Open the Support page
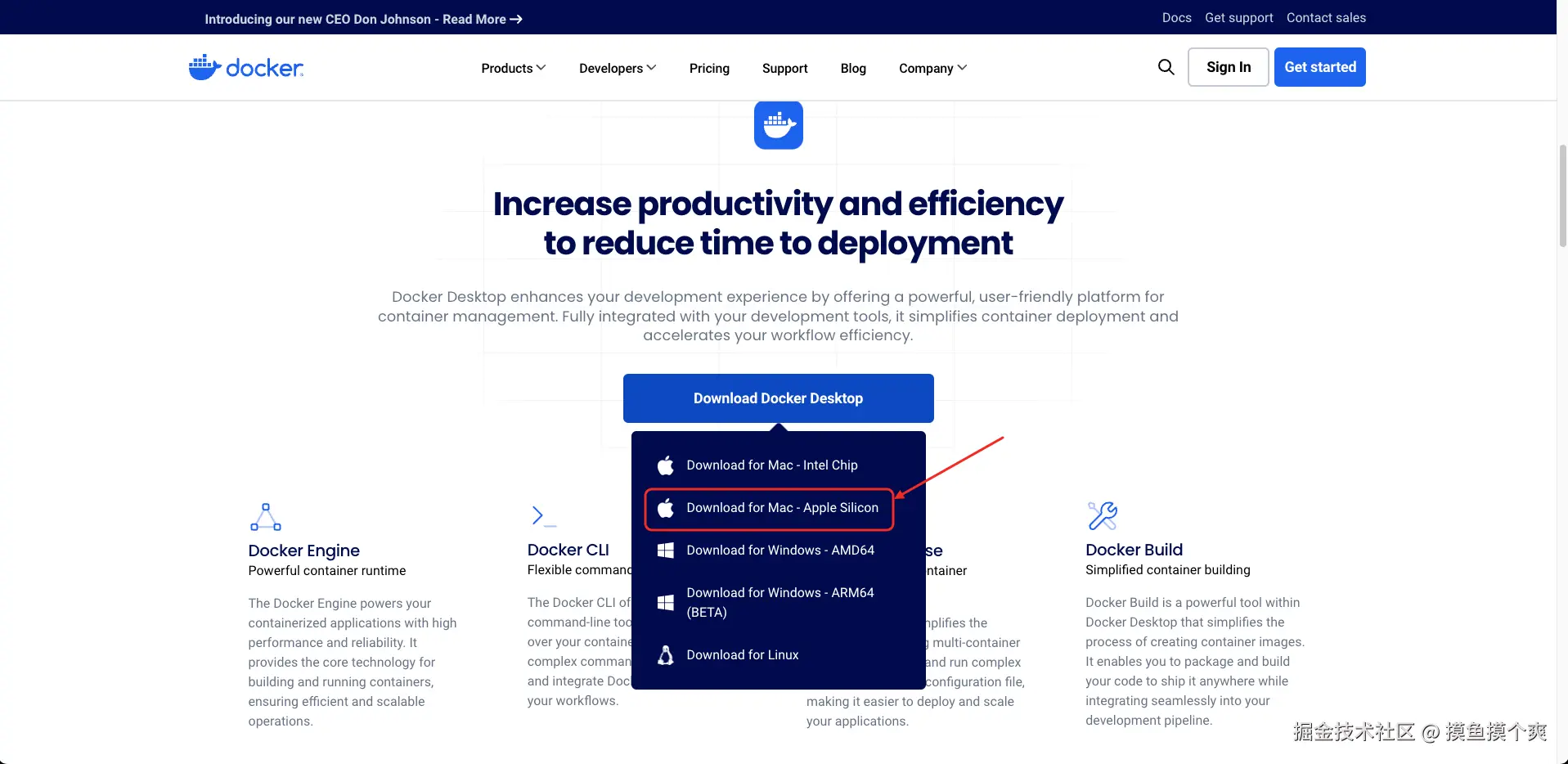 [x=785, y=68]
